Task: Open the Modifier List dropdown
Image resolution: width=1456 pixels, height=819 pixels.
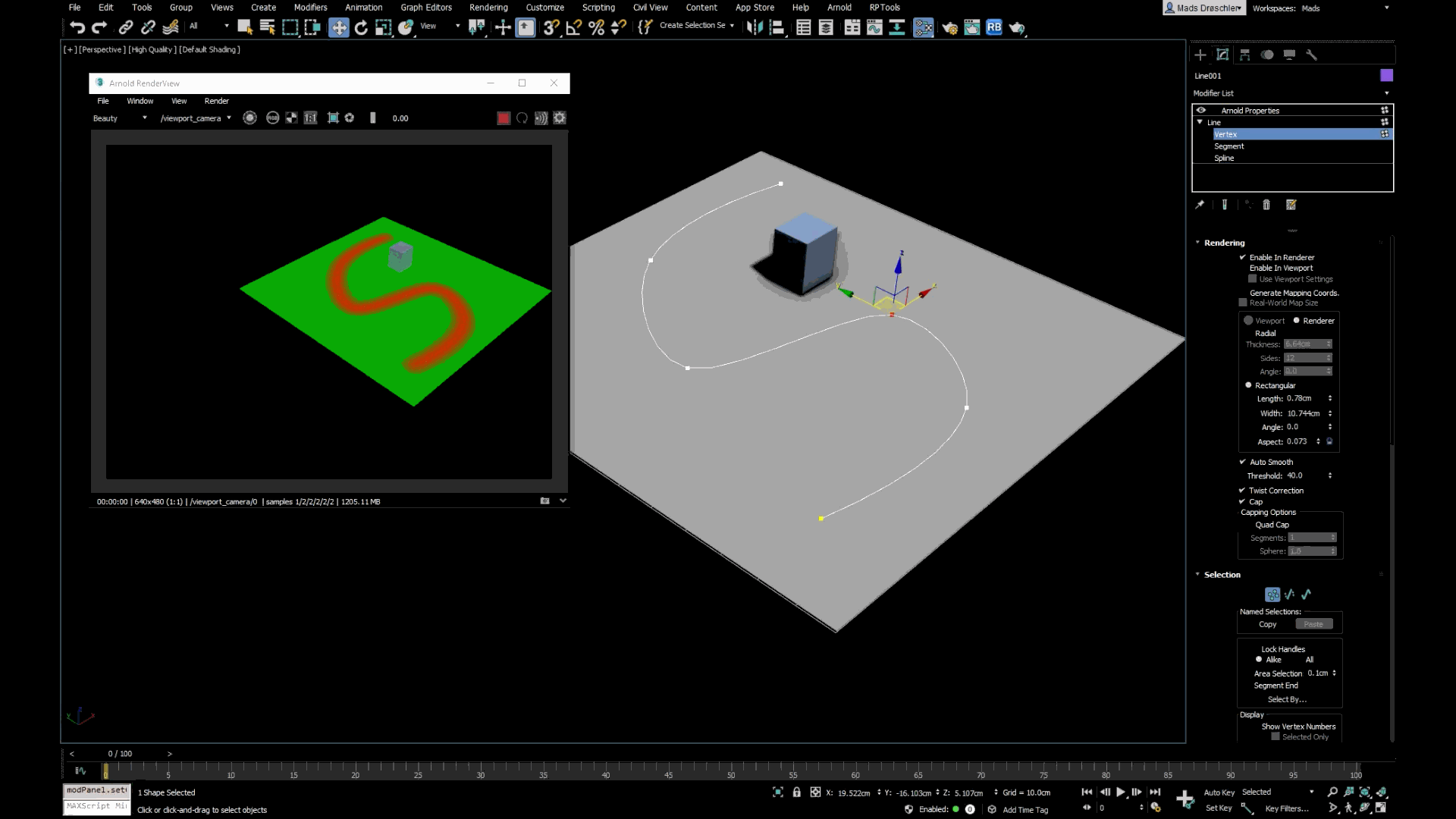Action: [x=1387, y=93]
